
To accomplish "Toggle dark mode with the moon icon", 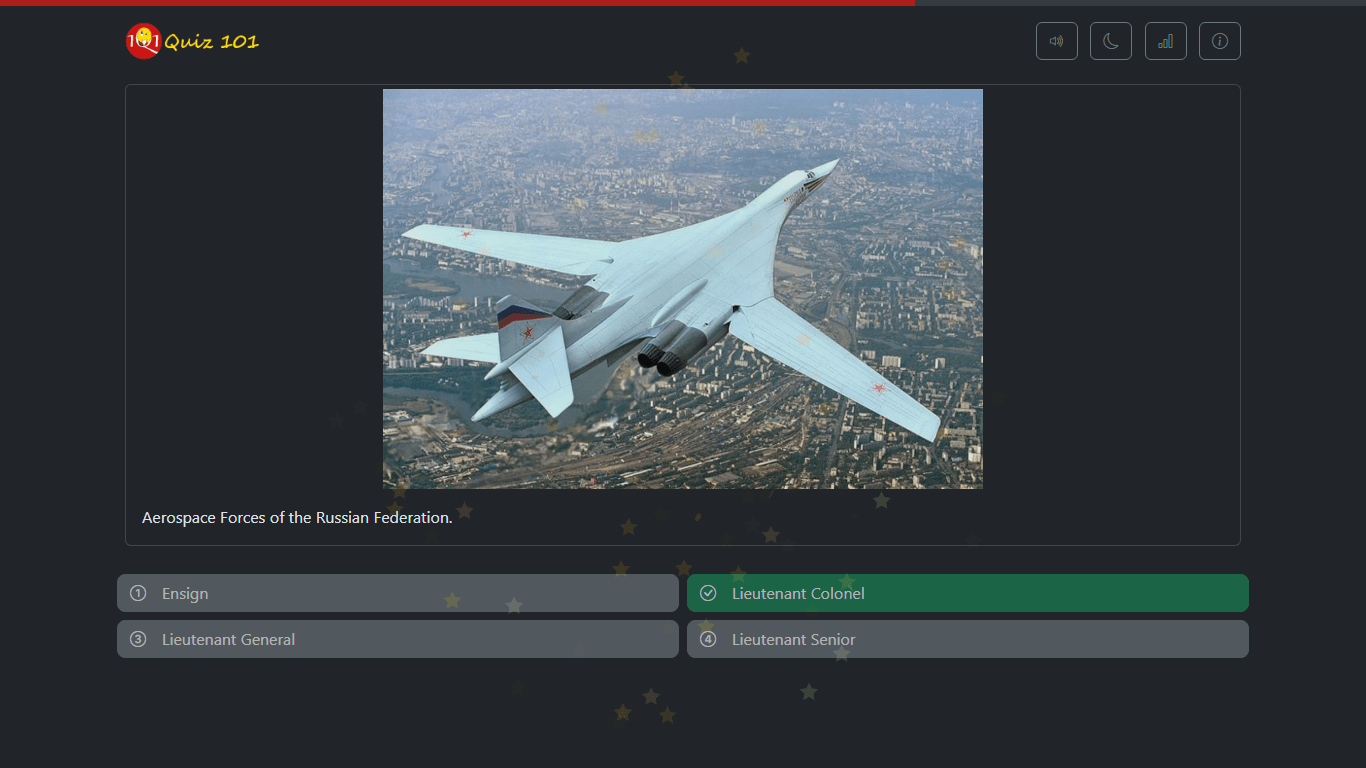I will coord(1110,41).
